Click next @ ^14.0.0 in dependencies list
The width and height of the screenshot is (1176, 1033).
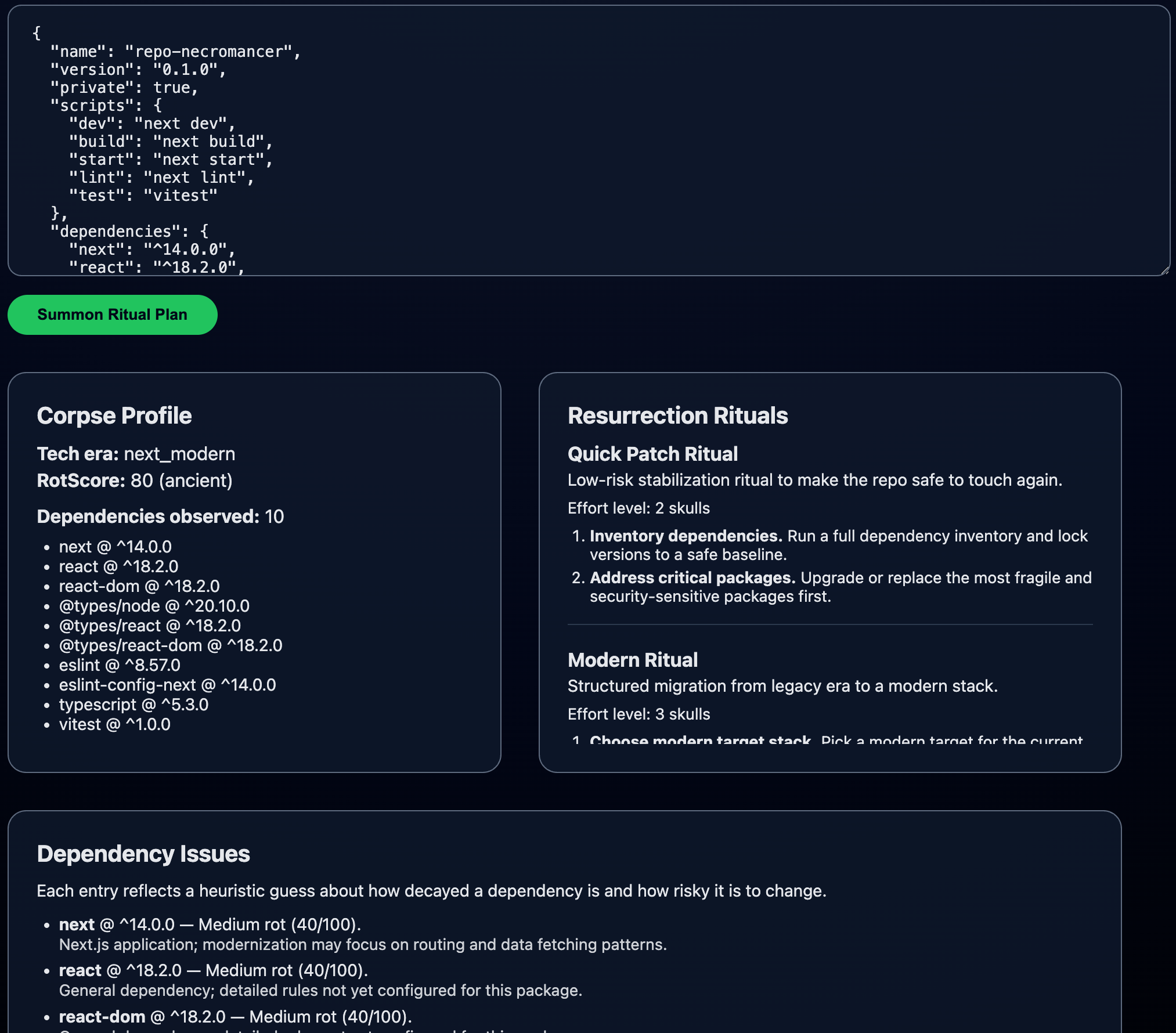(x=115, y=547)
